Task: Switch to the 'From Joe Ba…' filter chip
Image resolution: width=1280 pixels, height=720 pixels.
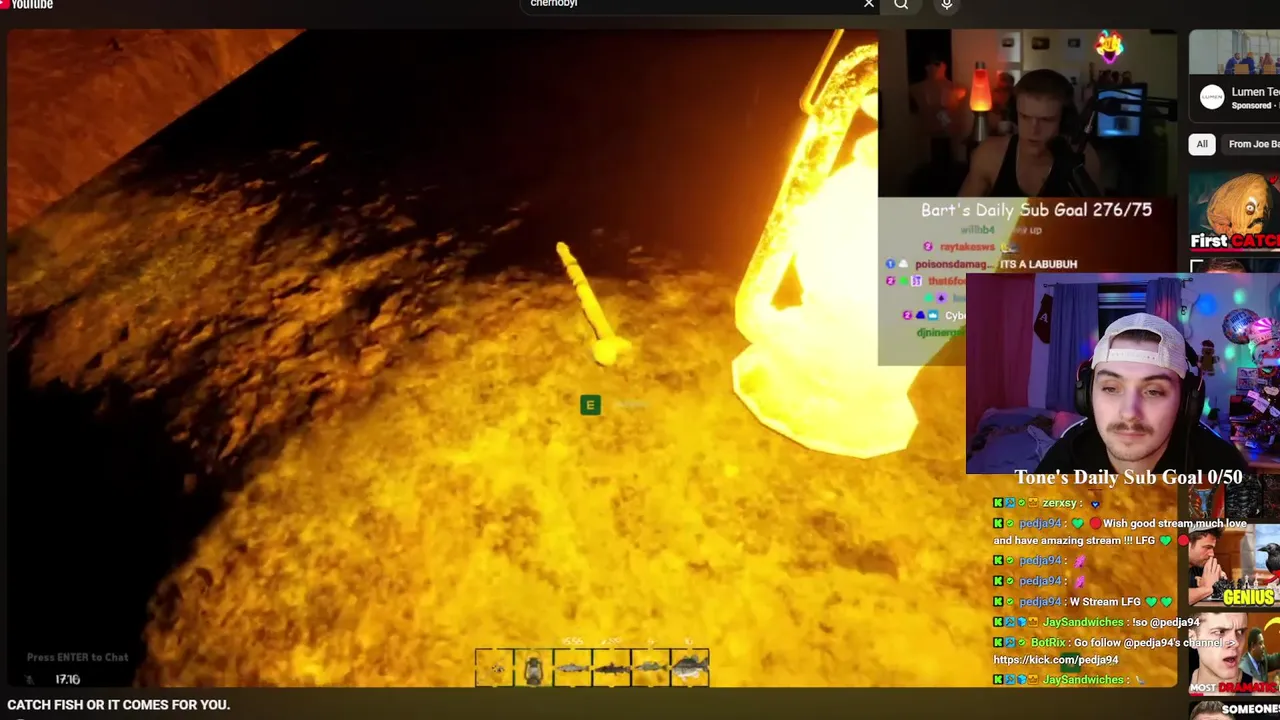Action: tap(1252, 144)
